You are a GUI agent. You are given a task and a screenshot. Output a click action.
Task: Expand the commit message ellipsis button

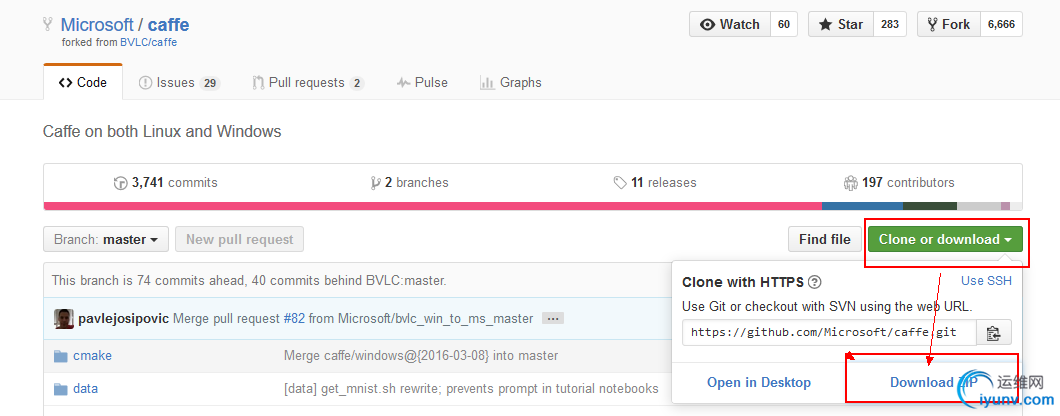(x=552, y=319)
